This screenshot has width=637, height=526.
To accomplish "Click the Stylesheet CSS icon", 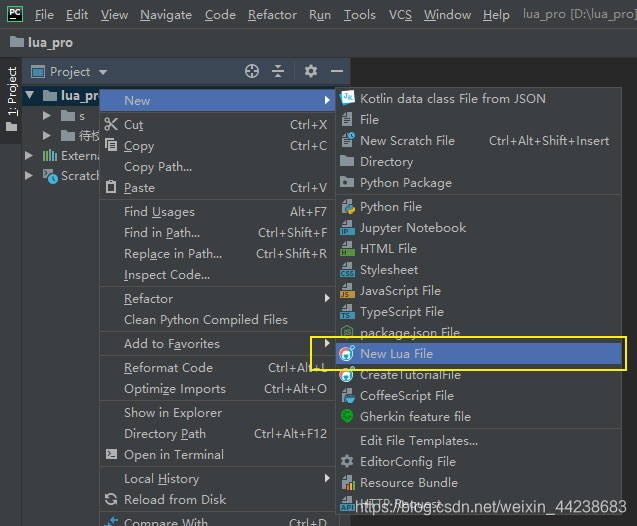I will (347, 270).
